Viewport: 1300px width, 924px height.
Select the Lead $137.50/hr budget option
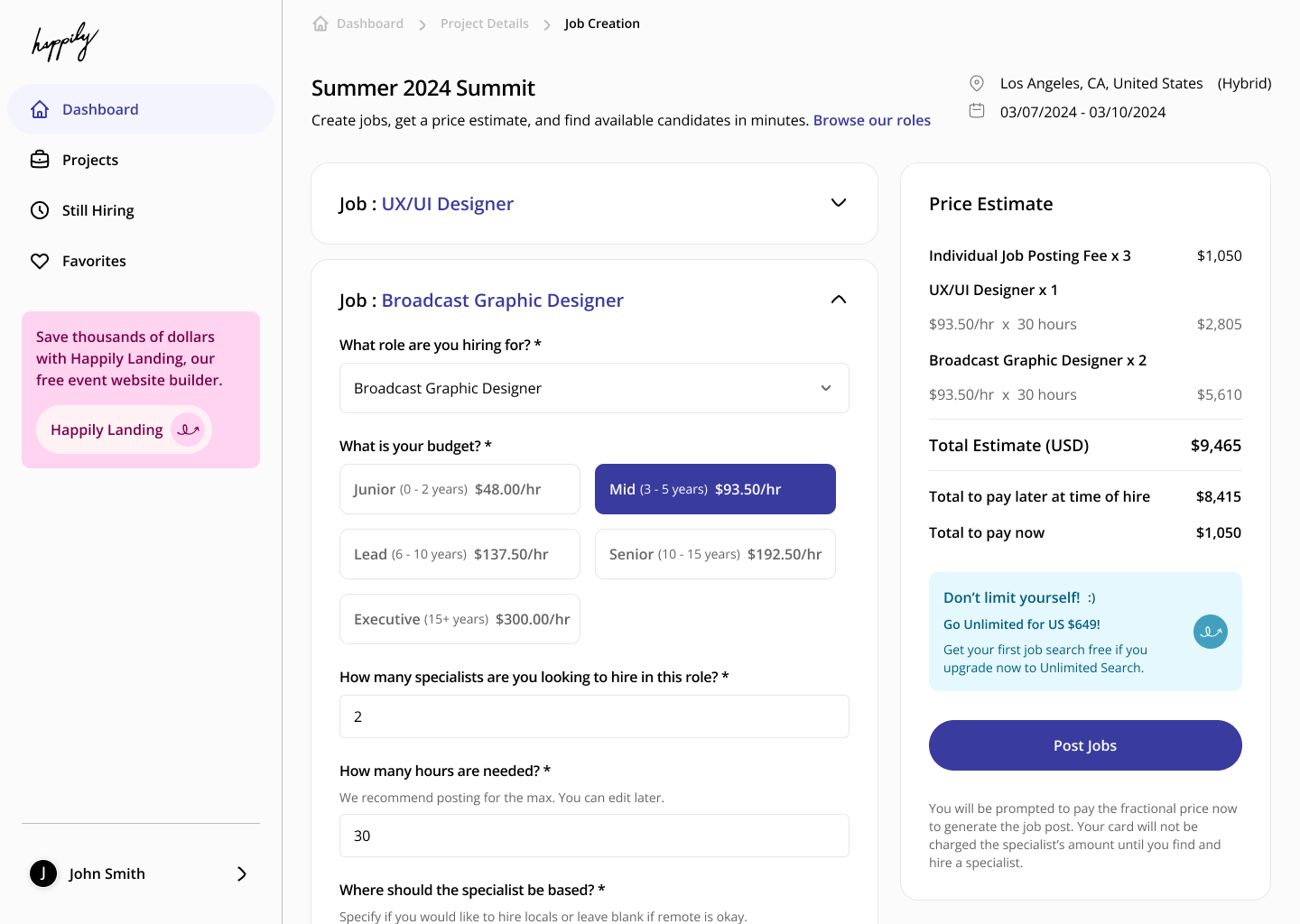pyautogui.click(x=460, y=554)
